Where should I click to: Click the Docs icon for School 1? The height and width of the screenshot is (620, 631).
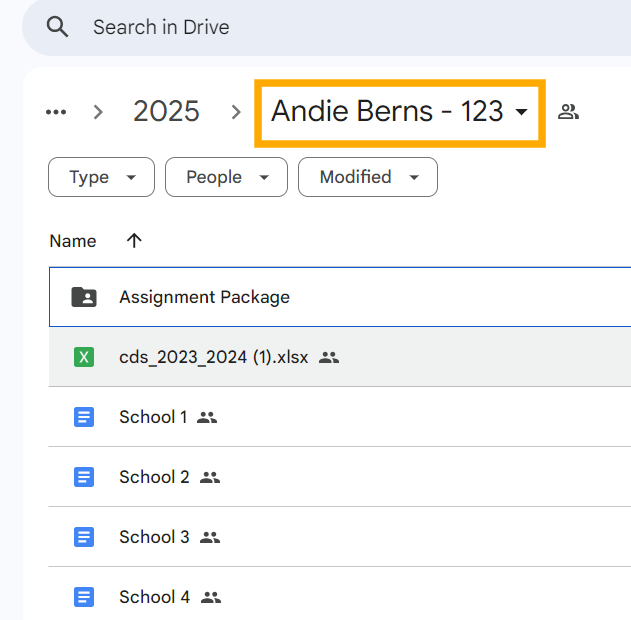(x=84, y=417)
